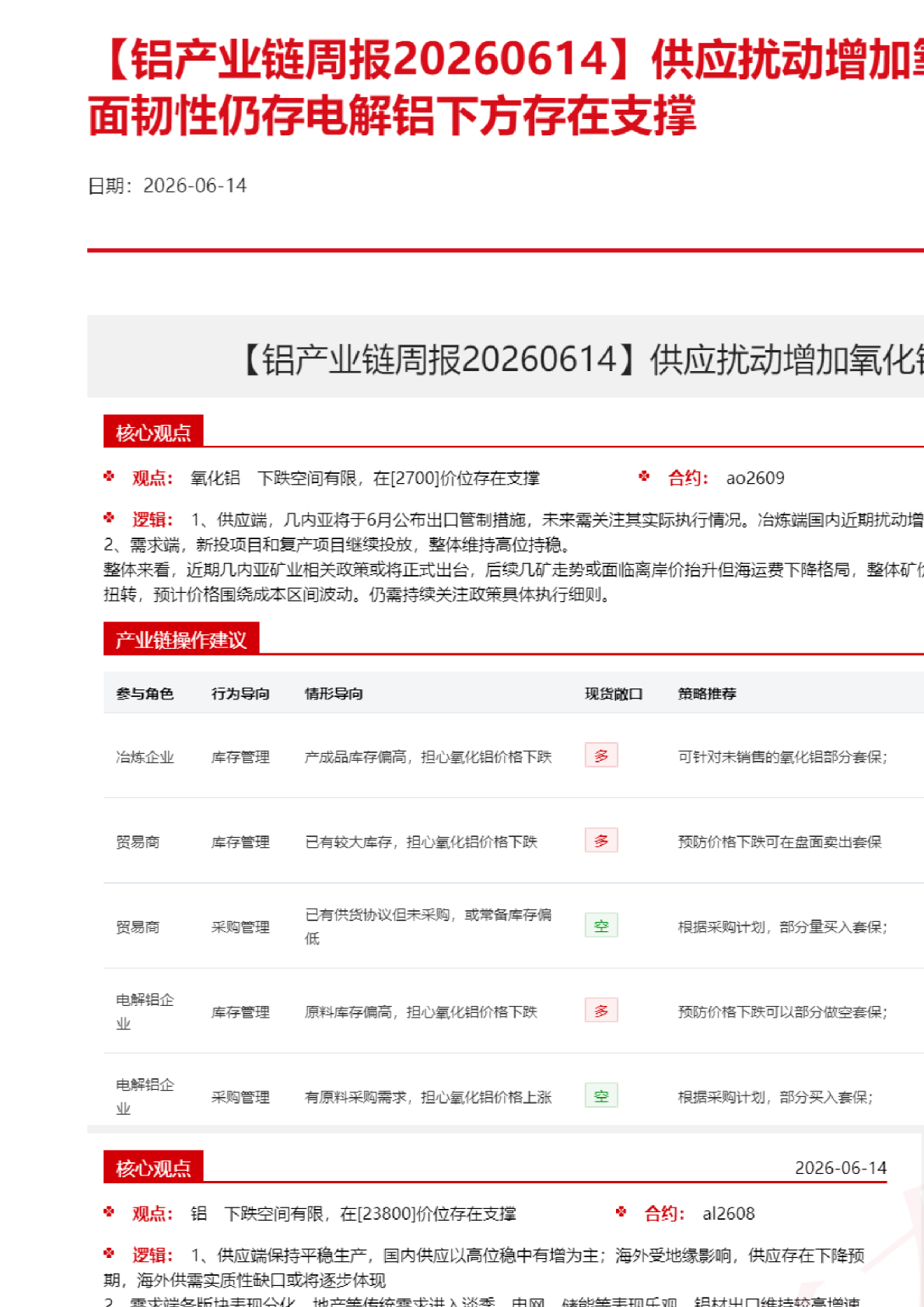The image size is (924, 1307).
Task: Click 采购管理 cell in 已有供货协议 row
Action: pos(240,927)
